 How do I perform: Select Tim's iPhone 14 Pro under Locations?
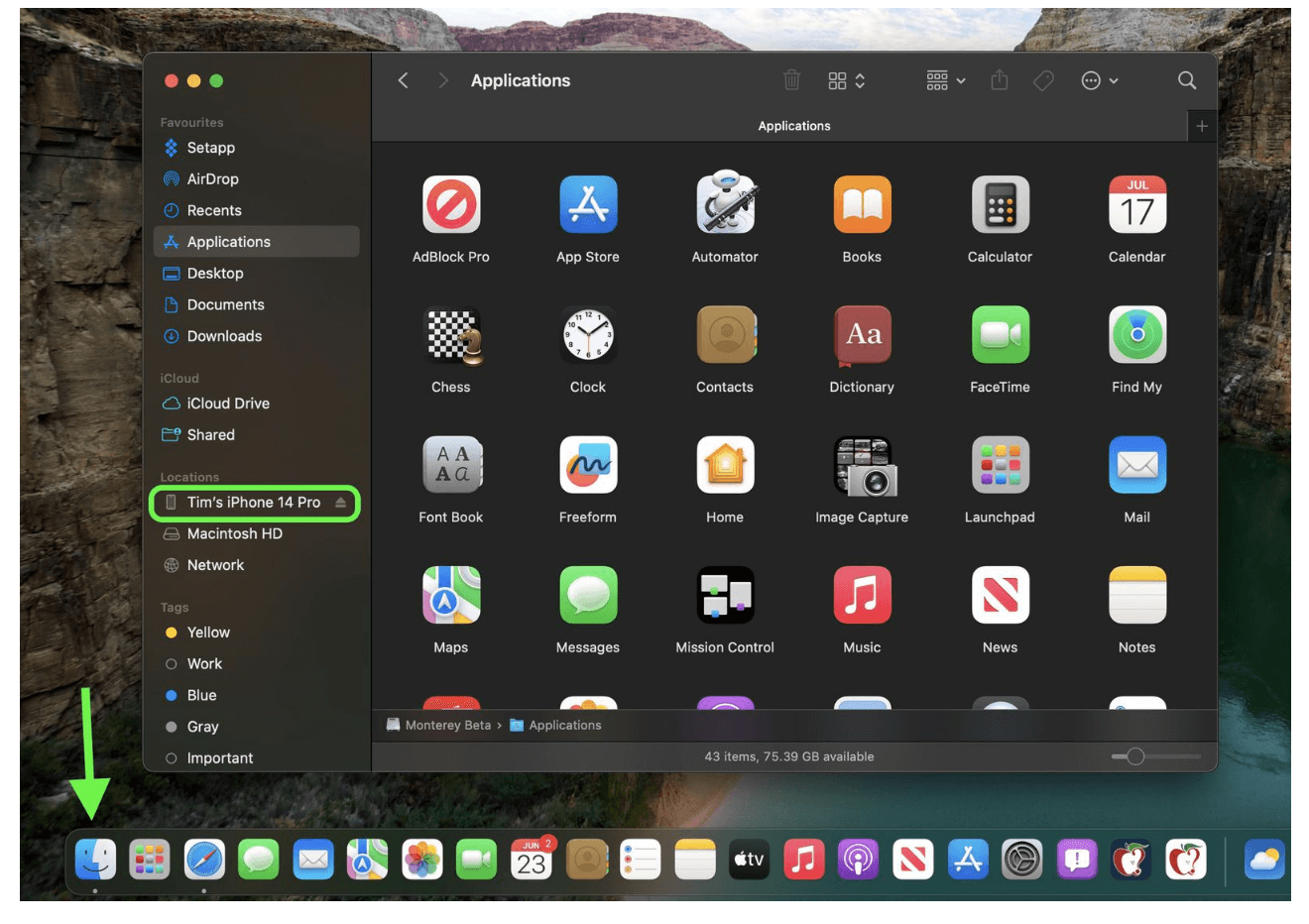tap(255, 503)
